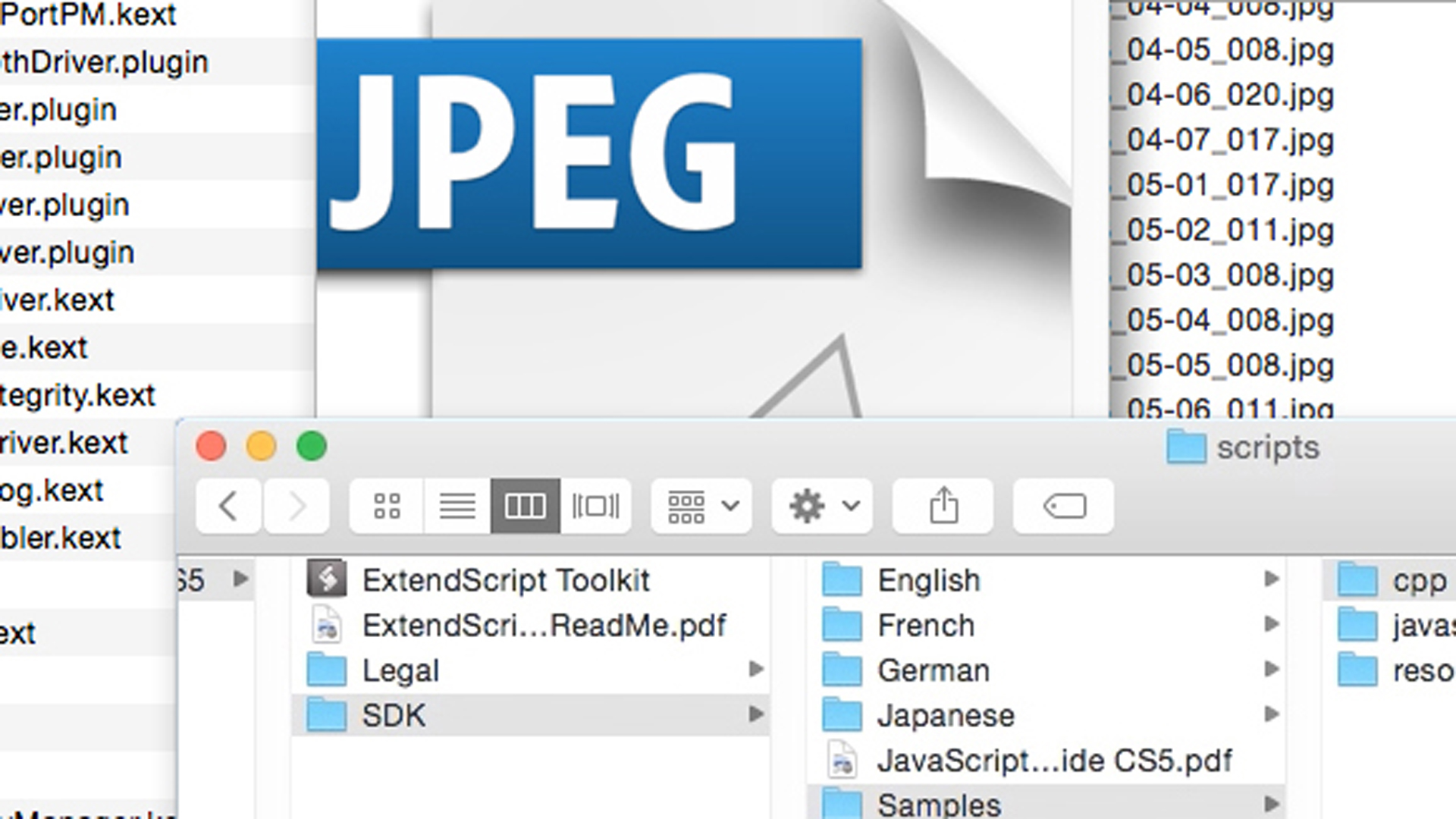Select the 05-03_008.jpg file
Screen dimensions: 1456x819
pos(1228,275)
